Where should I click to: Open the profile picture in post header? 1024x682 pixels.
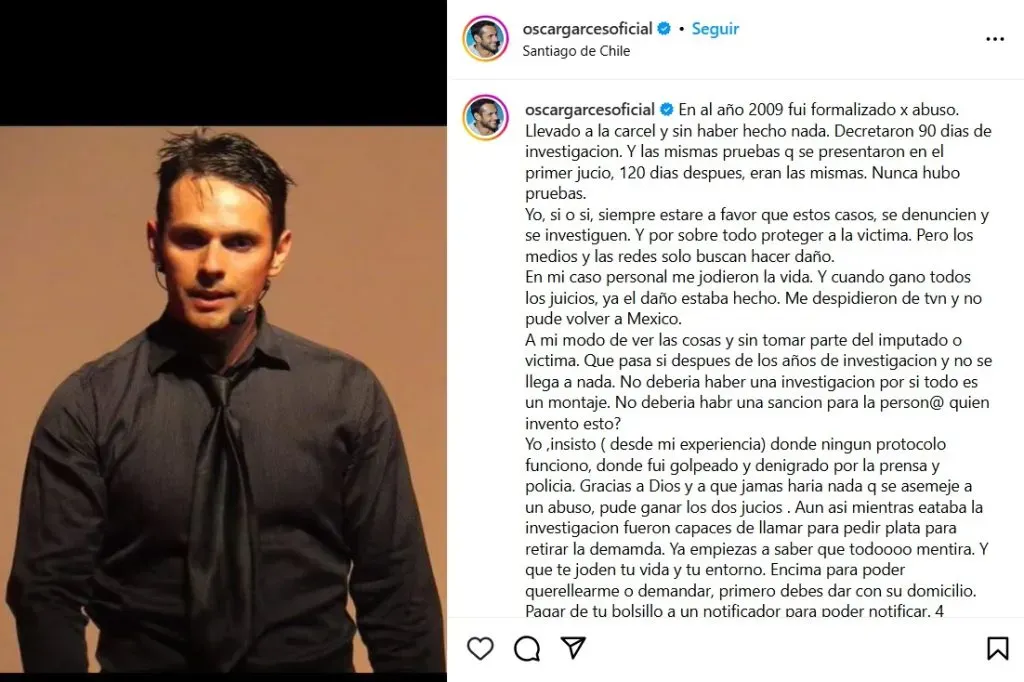point(485,39)
